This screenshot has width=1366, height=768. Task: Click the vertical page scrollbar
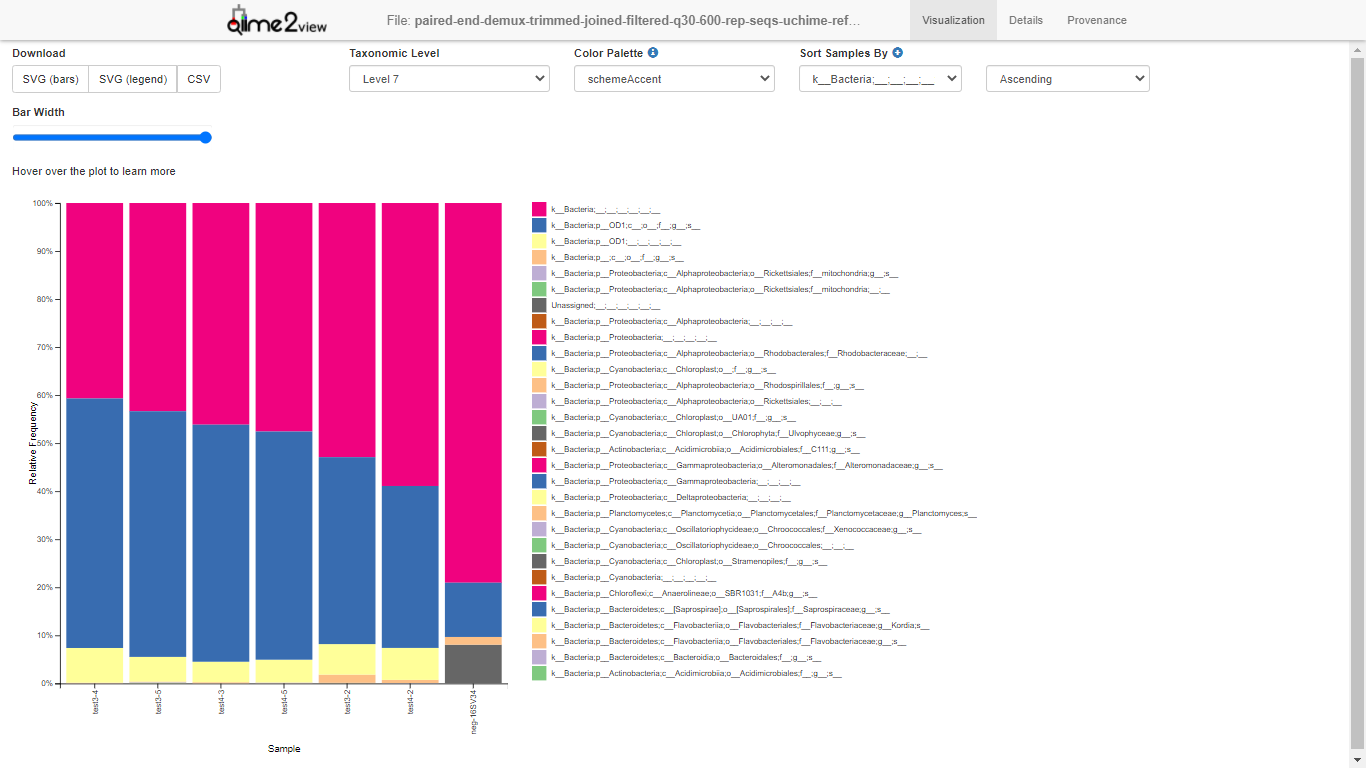click(x=1357, y=400)
